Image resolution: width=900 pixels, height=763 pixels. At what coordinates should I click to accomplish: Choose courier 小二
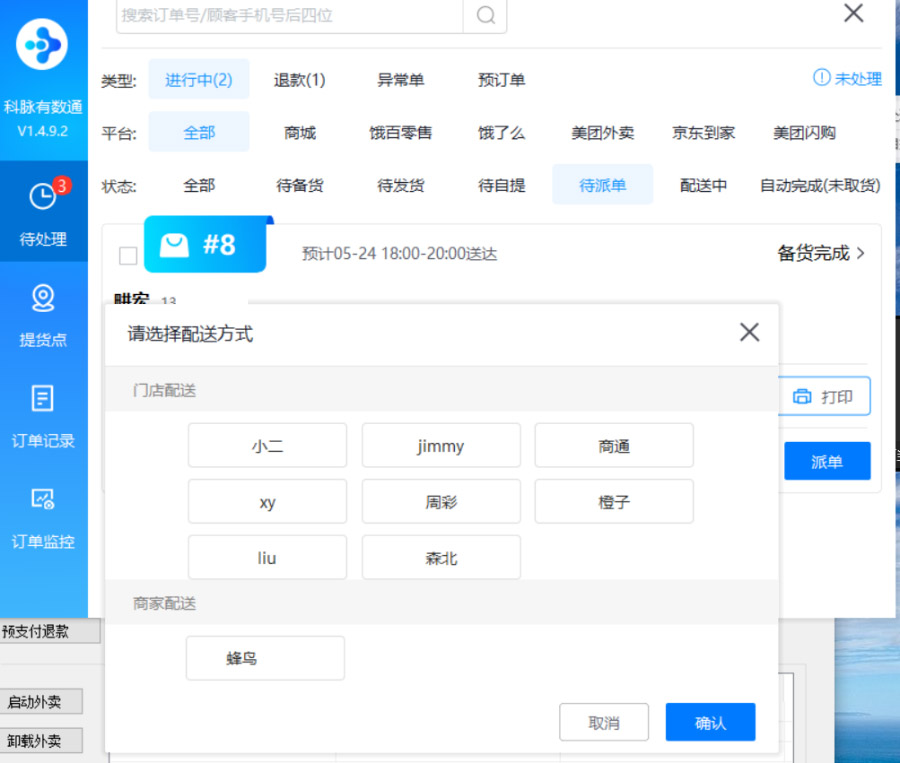[x=267, y=446]
